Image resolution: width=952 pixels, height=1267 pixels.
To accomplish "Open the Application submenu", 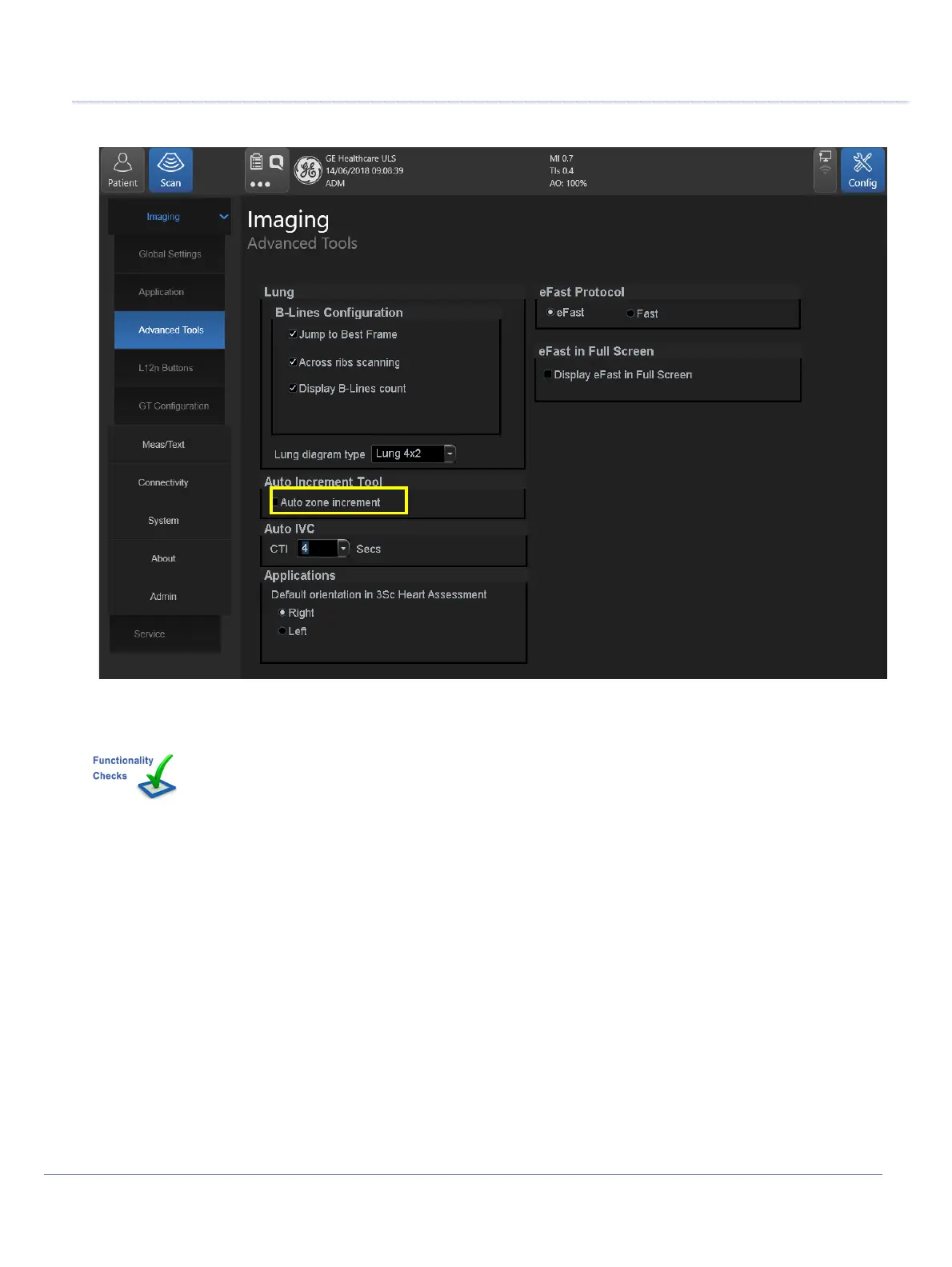I will pos(170,292).
